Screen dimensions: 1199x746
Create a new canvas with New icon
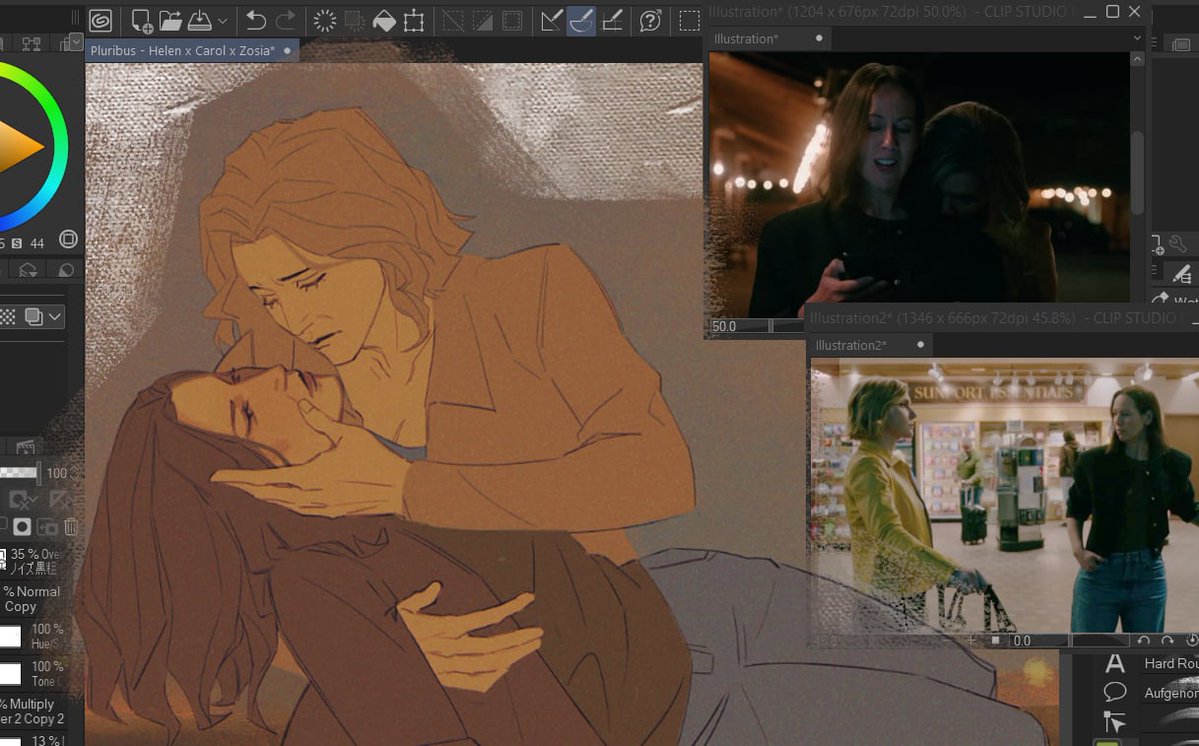pos(141,21)
